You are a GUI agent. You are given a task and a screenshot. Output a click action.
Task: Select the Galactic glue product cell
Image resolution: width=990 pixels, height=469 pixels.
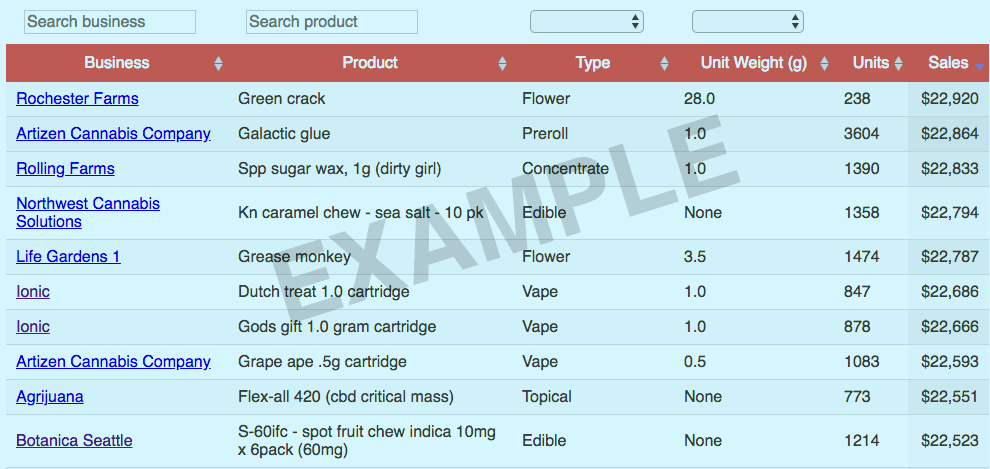tap(284, 134)
